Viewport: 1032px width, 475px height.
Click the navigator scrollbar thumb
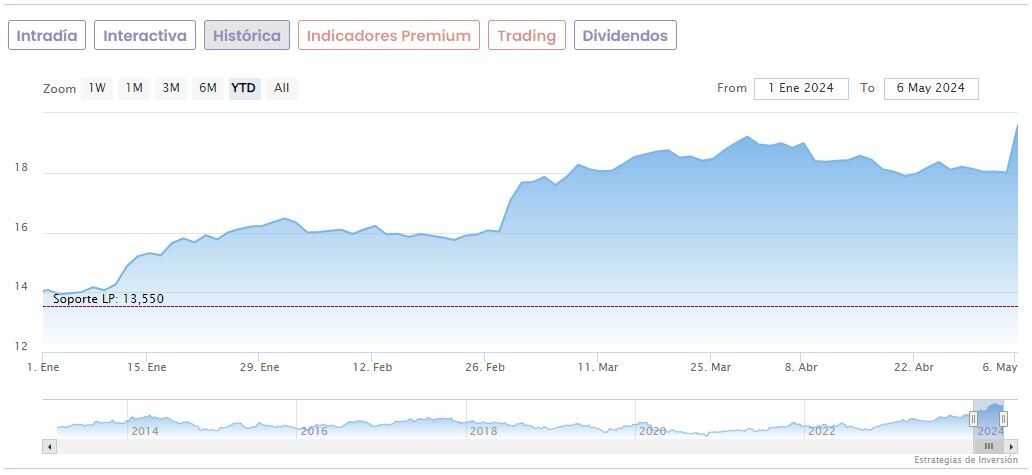[988, 446]
